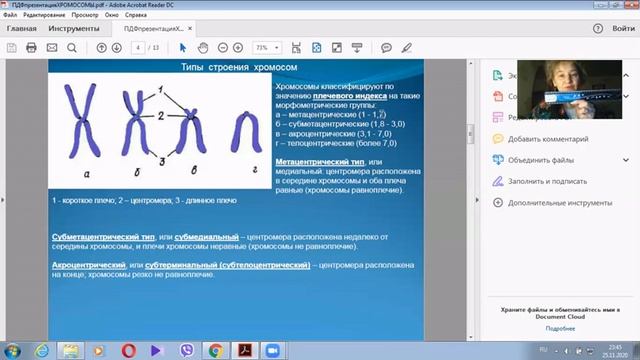The height and width of the screenshot is (360, 640).
Task: Go to previous page arrow icon
Action: (102, 48)
